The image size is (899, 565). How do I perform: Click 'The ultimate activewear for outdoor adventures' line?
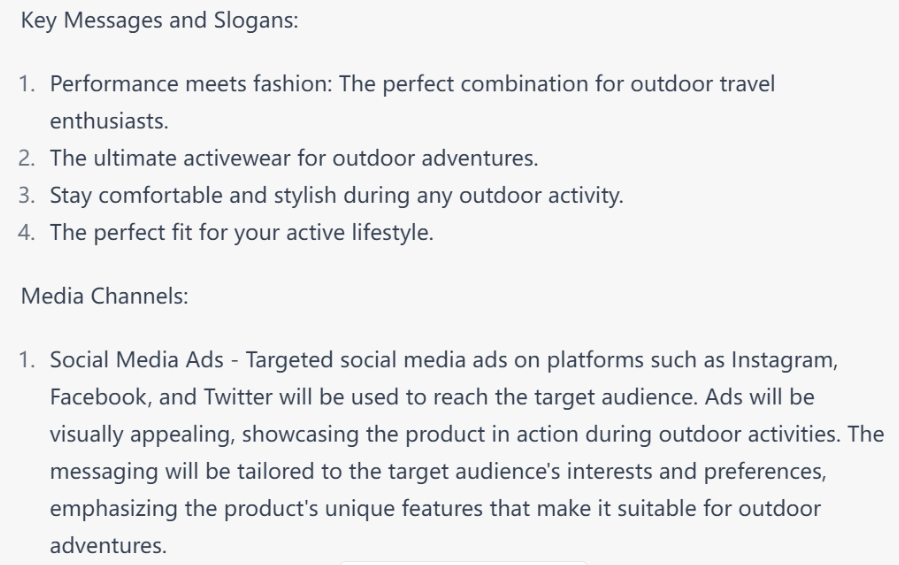294,158
